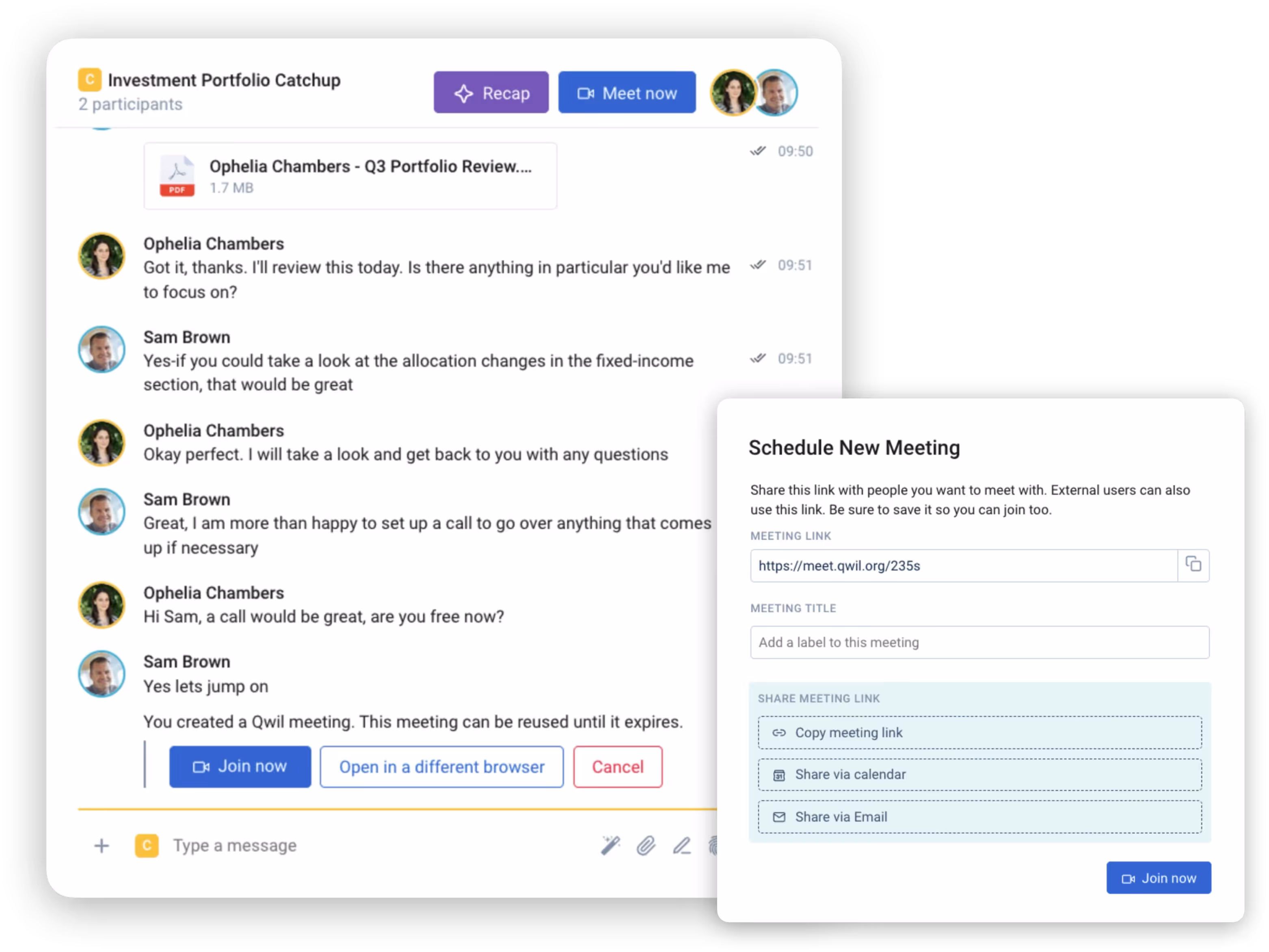1269x952 pixels.
Task: Start a call with Meet now
Action: click(x=627, y=92)
